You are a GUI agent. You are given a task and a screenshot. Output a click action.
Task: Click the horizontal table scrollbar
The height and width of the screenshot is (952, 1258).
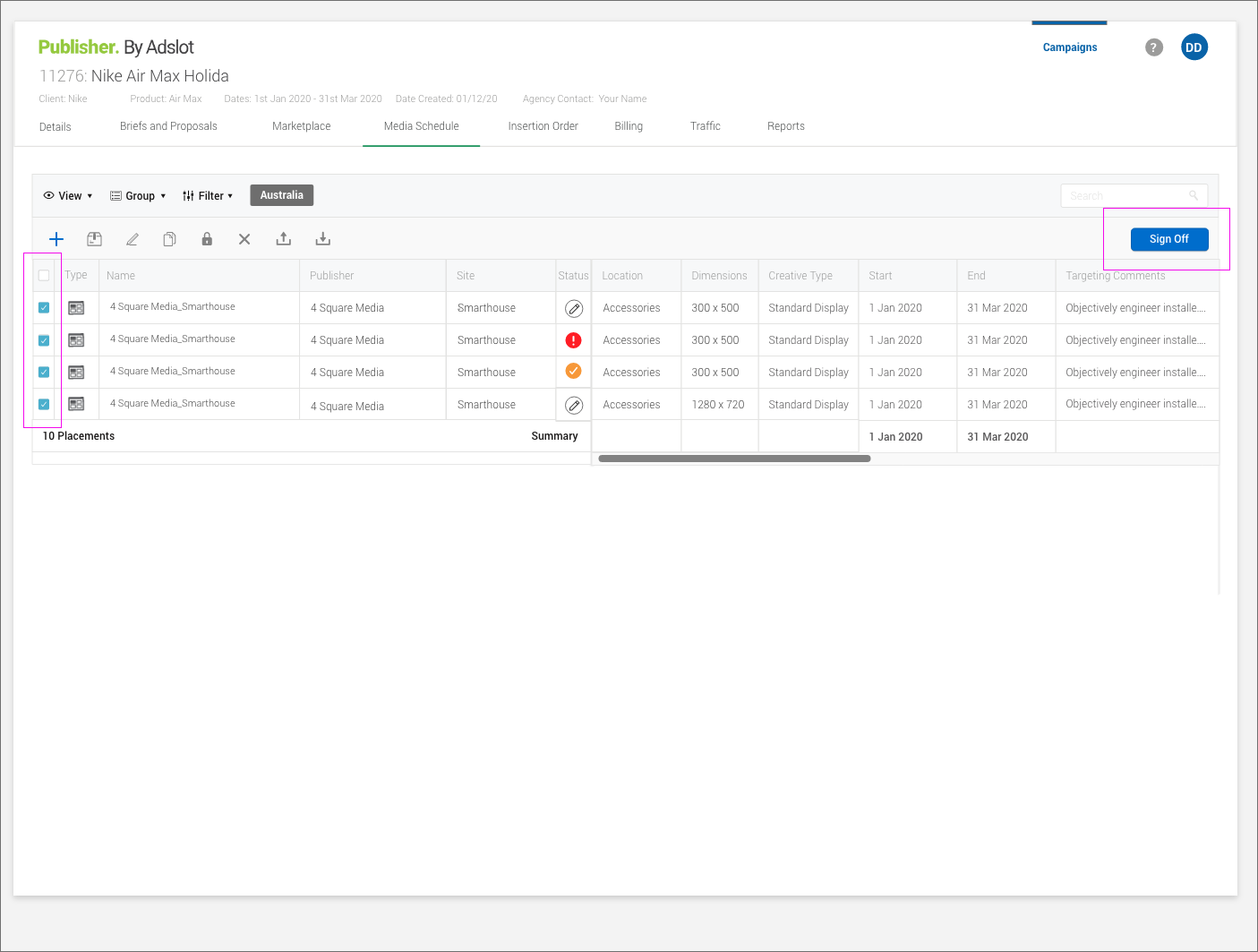click(734, 459)
